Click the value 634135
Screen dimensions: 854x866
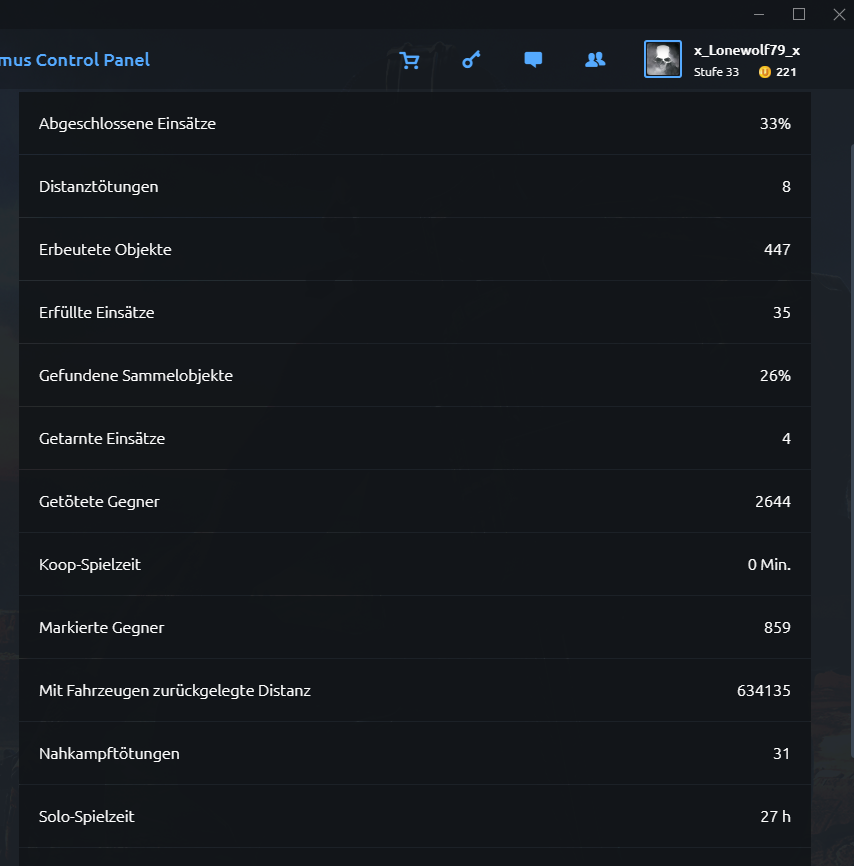point(763,690)
